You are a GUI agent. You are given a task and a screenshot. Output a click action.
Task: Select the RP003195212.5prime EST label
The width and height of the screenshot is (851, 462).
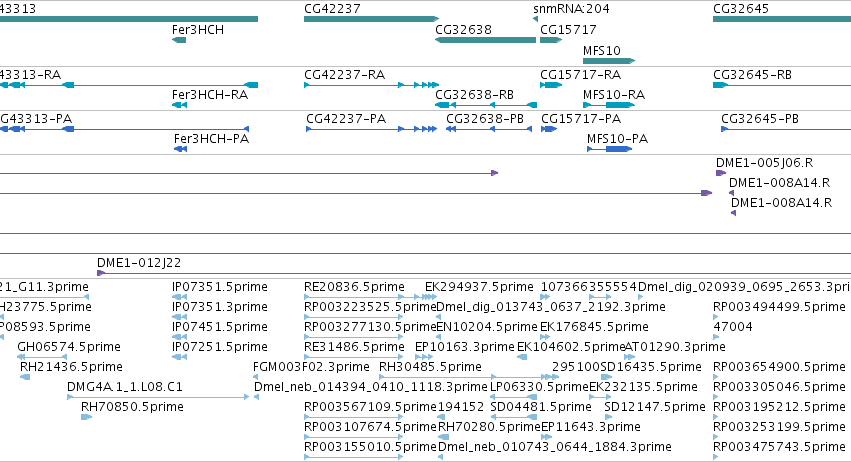pyautogui.click(x=779, y=407)
